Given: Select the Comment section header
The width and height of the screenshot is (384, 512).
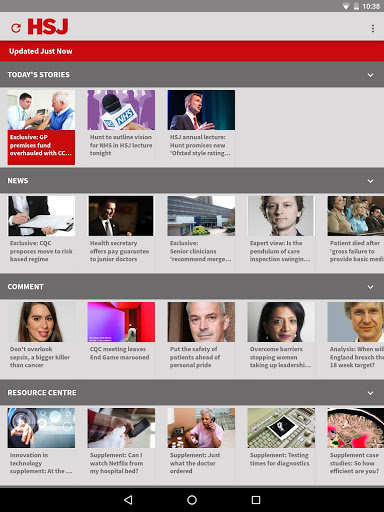Looking at the screenshot, I should point(192,287).
